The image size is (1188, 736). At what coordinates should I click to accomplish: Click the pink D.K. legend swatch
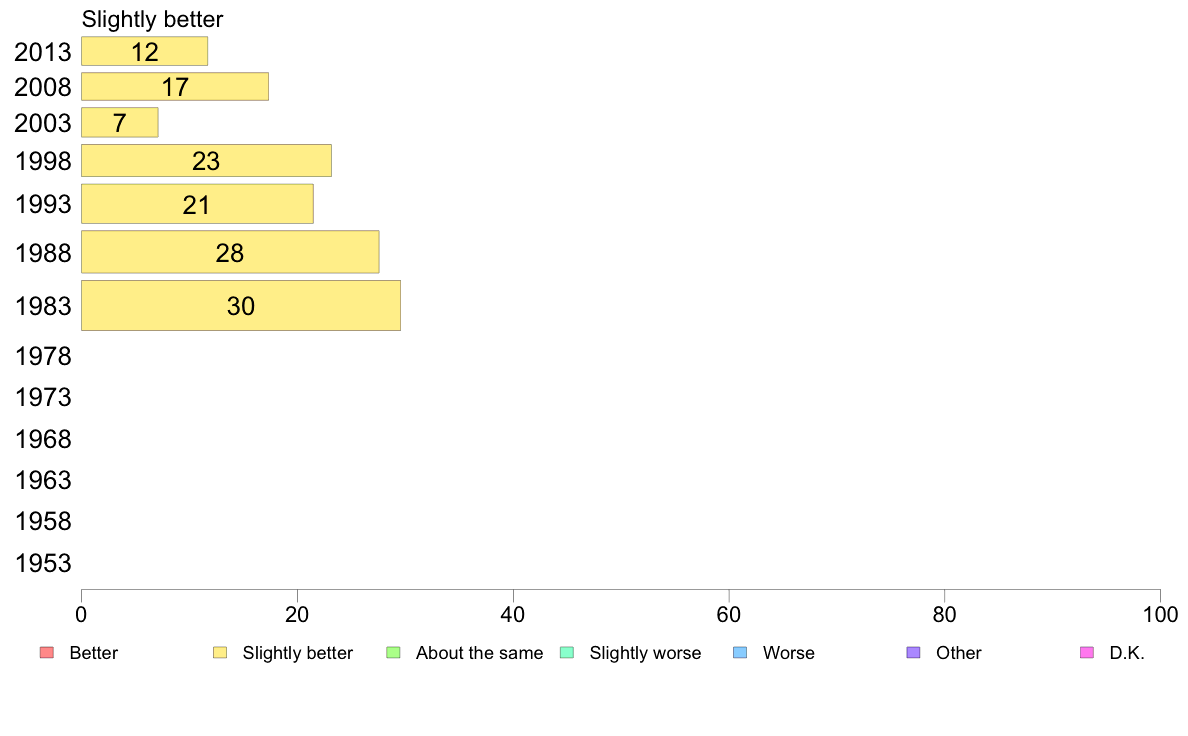(1087, 653)
